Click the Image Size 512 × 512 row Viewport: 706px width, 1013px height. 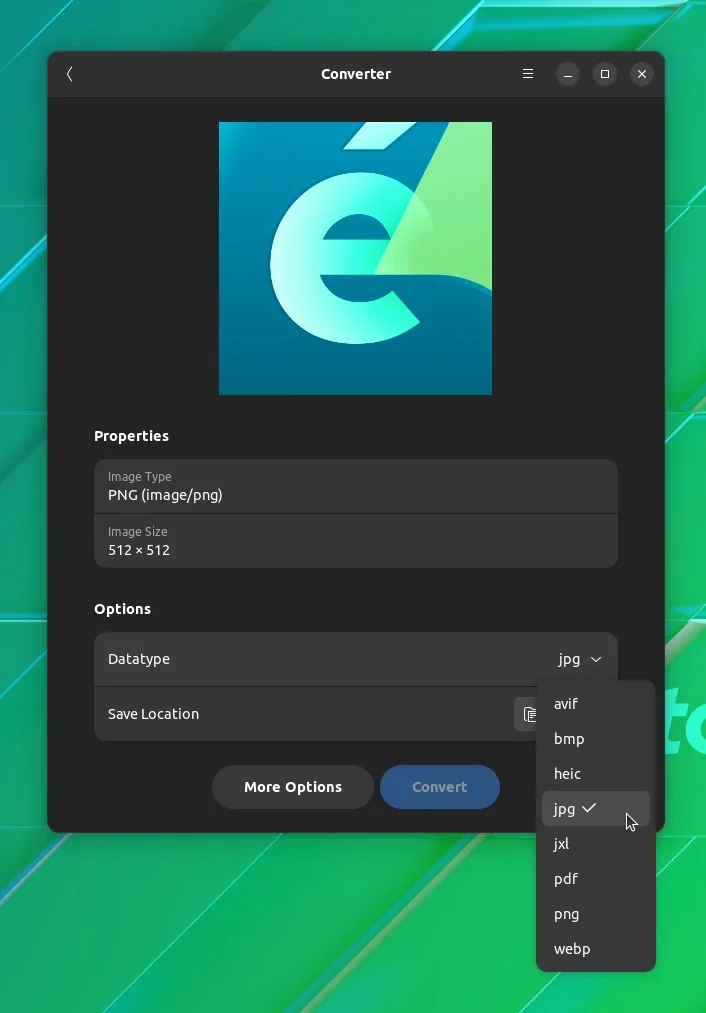click(356, 541)
